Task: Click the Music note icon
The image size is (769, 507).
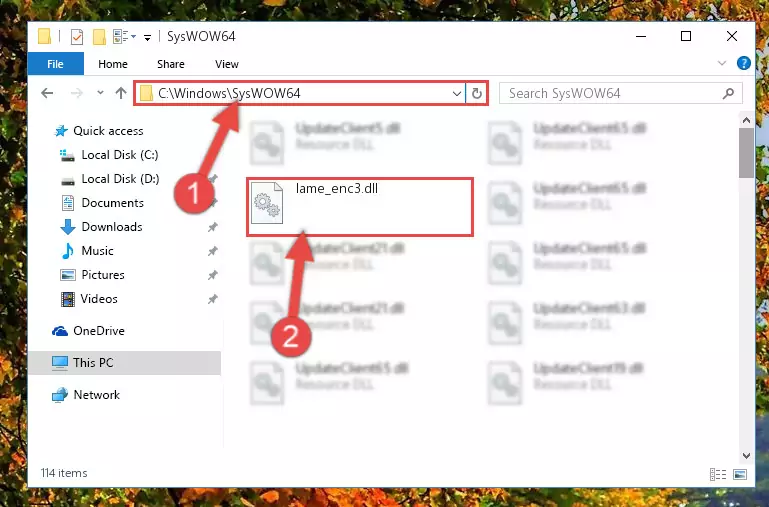Action: point(68,251)
